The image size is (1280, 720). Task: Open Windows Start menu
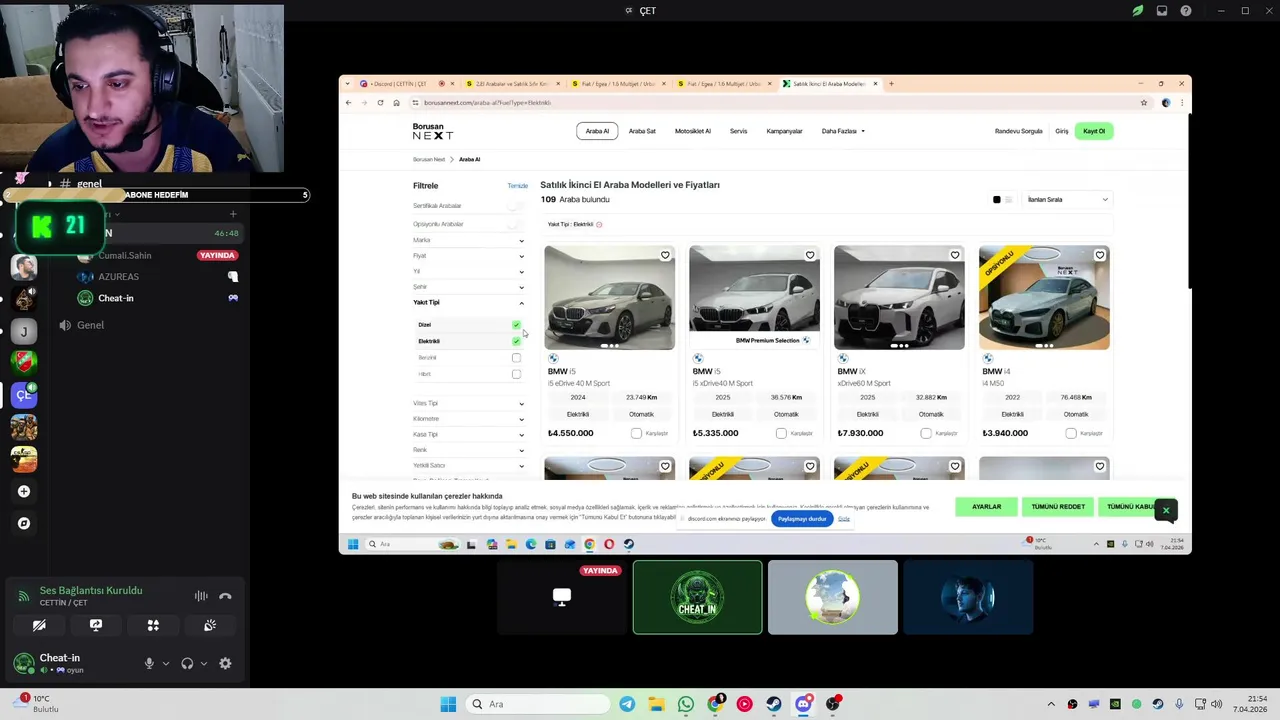[x=448, y=704]
